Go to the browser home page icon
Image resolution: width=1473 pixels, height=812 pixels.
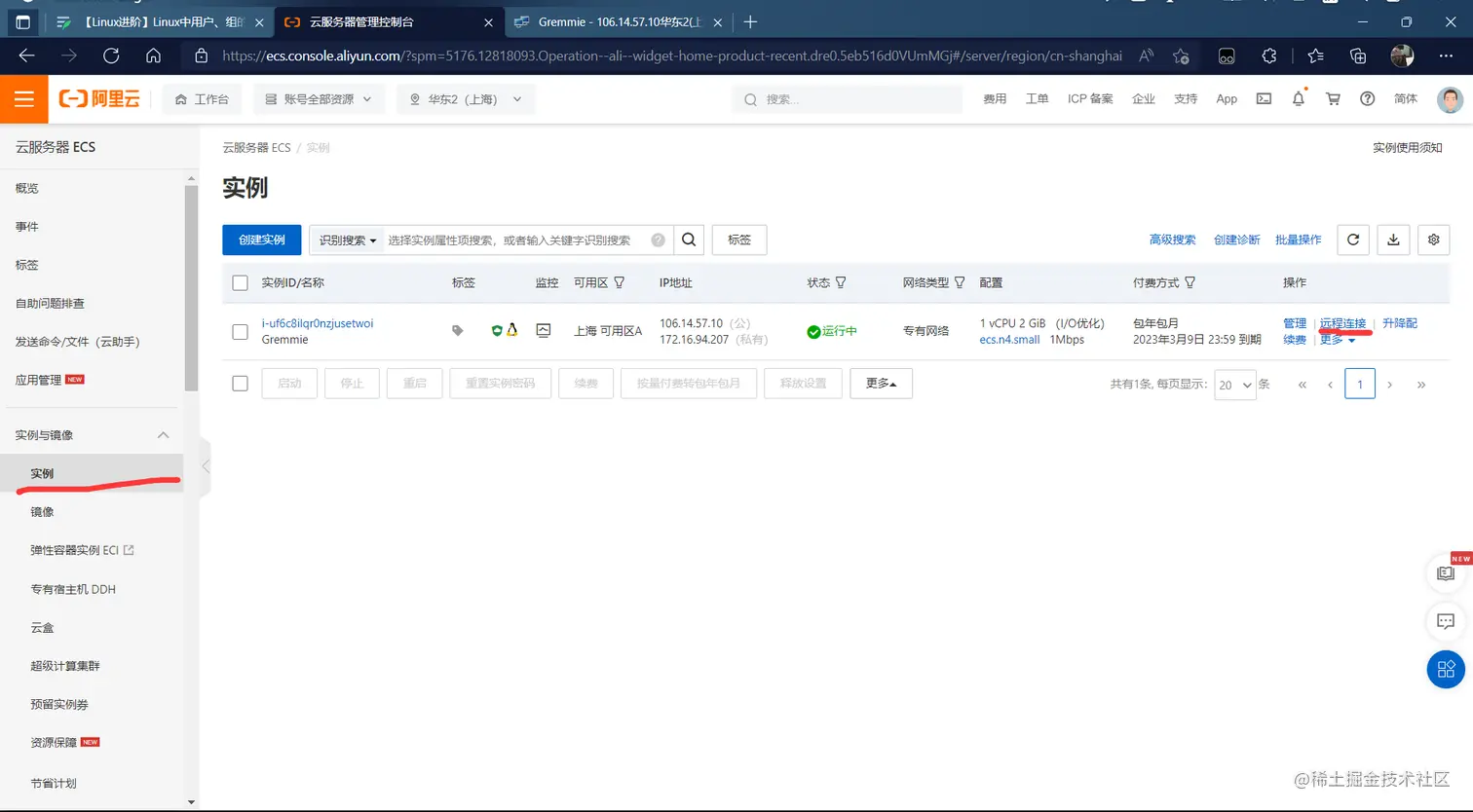[x=153, y=55]
